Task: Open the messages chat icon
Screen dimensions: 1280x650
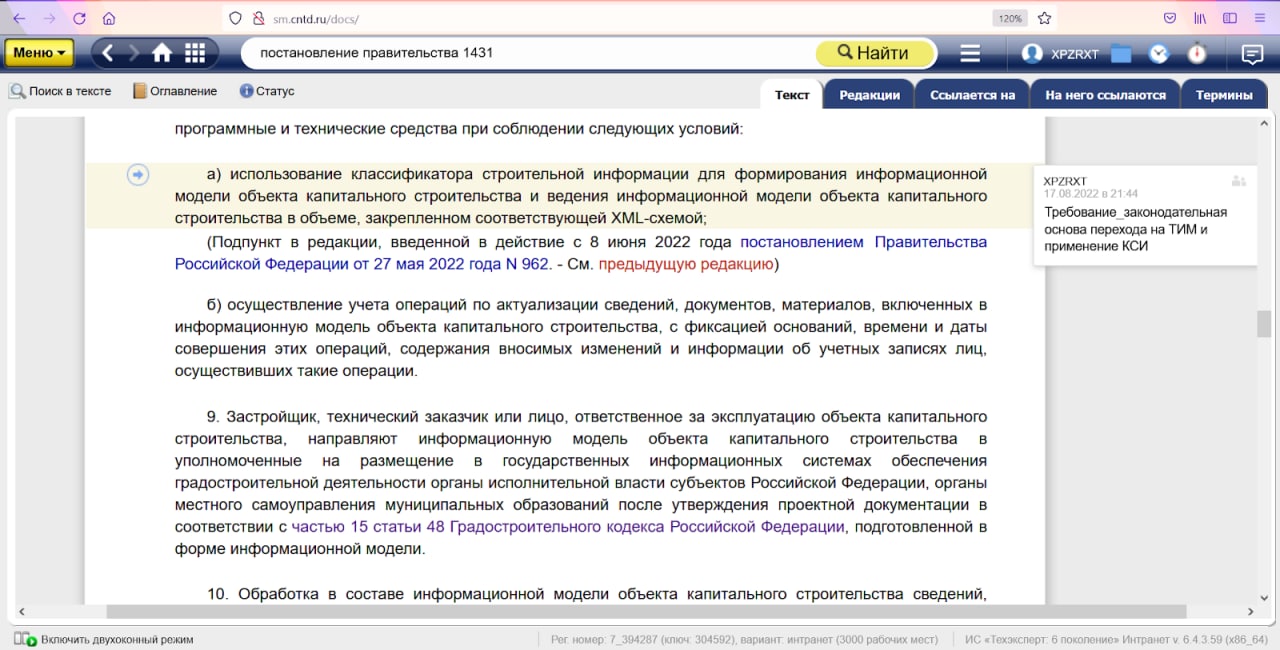Action: [x=1252, y=54]
